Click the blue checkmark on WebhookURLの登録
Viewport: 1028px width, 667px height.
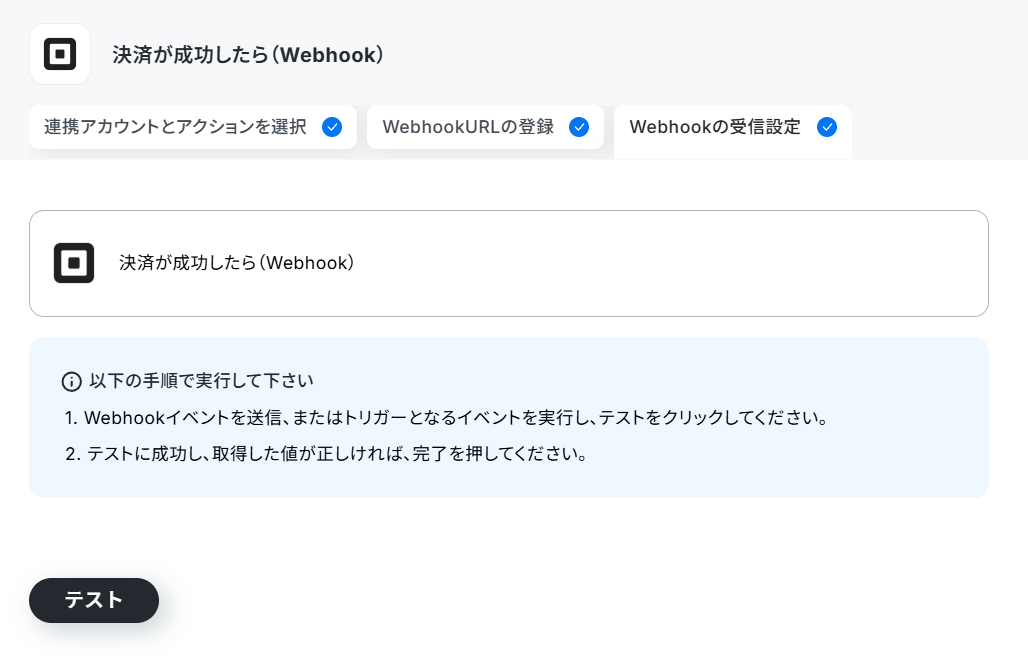point(579,127)
